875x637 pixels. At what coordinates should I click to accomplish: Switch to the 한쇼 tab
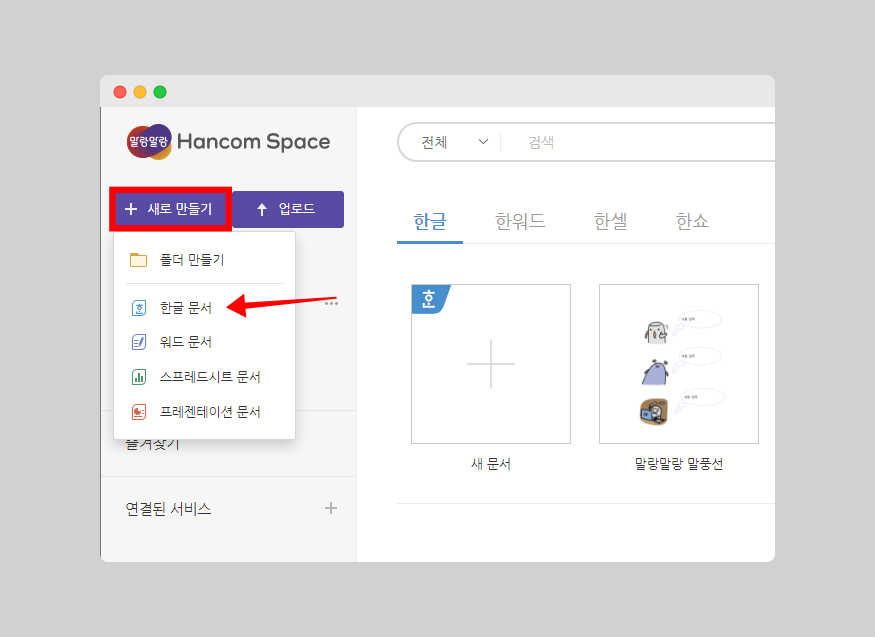coord(693,222)
